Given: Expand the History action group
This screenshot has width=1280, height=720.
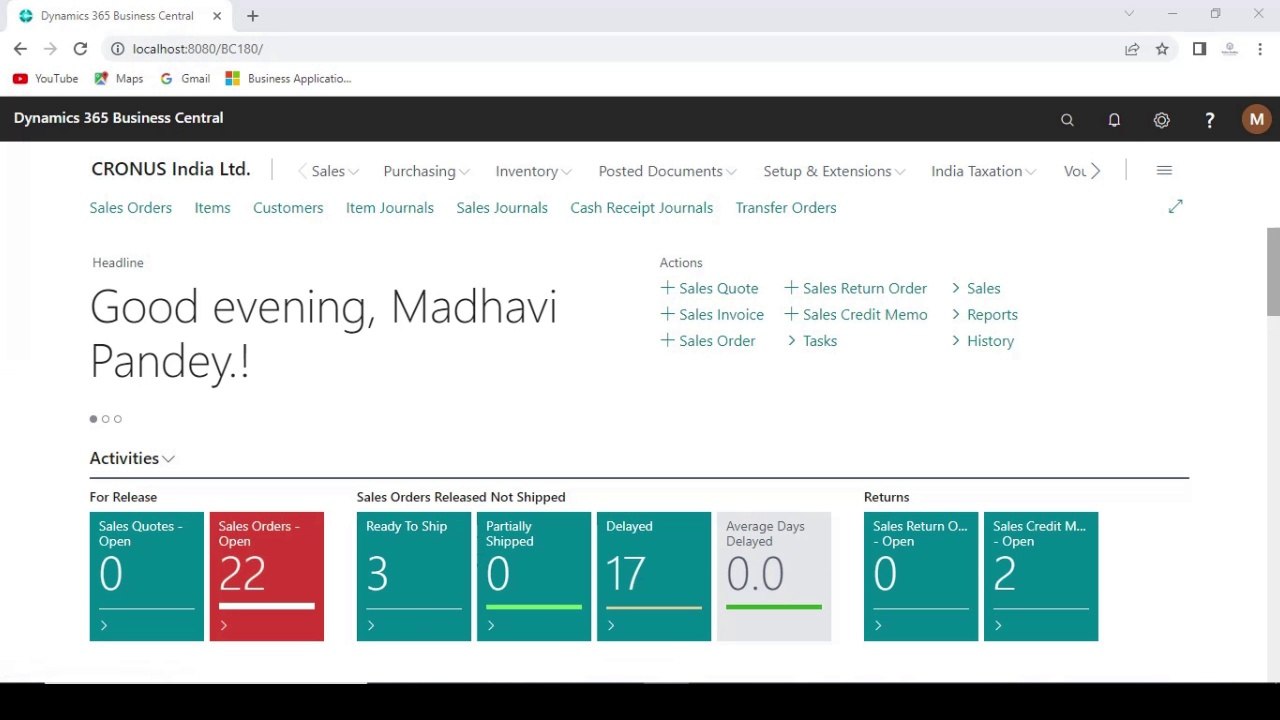Looking at the screenshot, I should pos(982,341).
